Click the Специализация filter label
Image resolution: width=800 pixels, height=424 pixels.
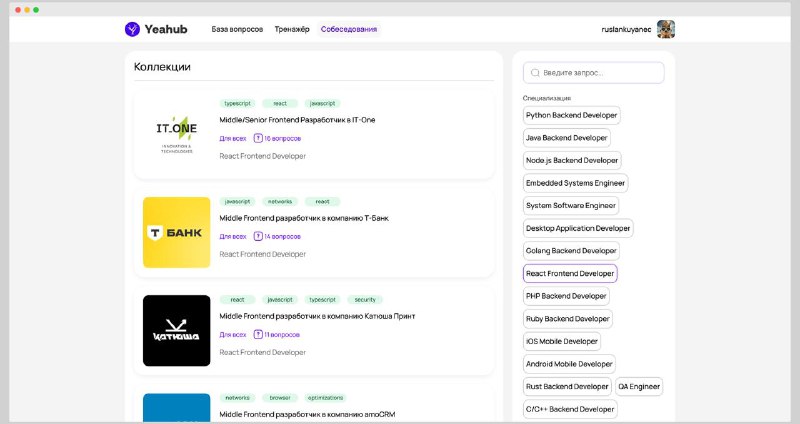547,98
